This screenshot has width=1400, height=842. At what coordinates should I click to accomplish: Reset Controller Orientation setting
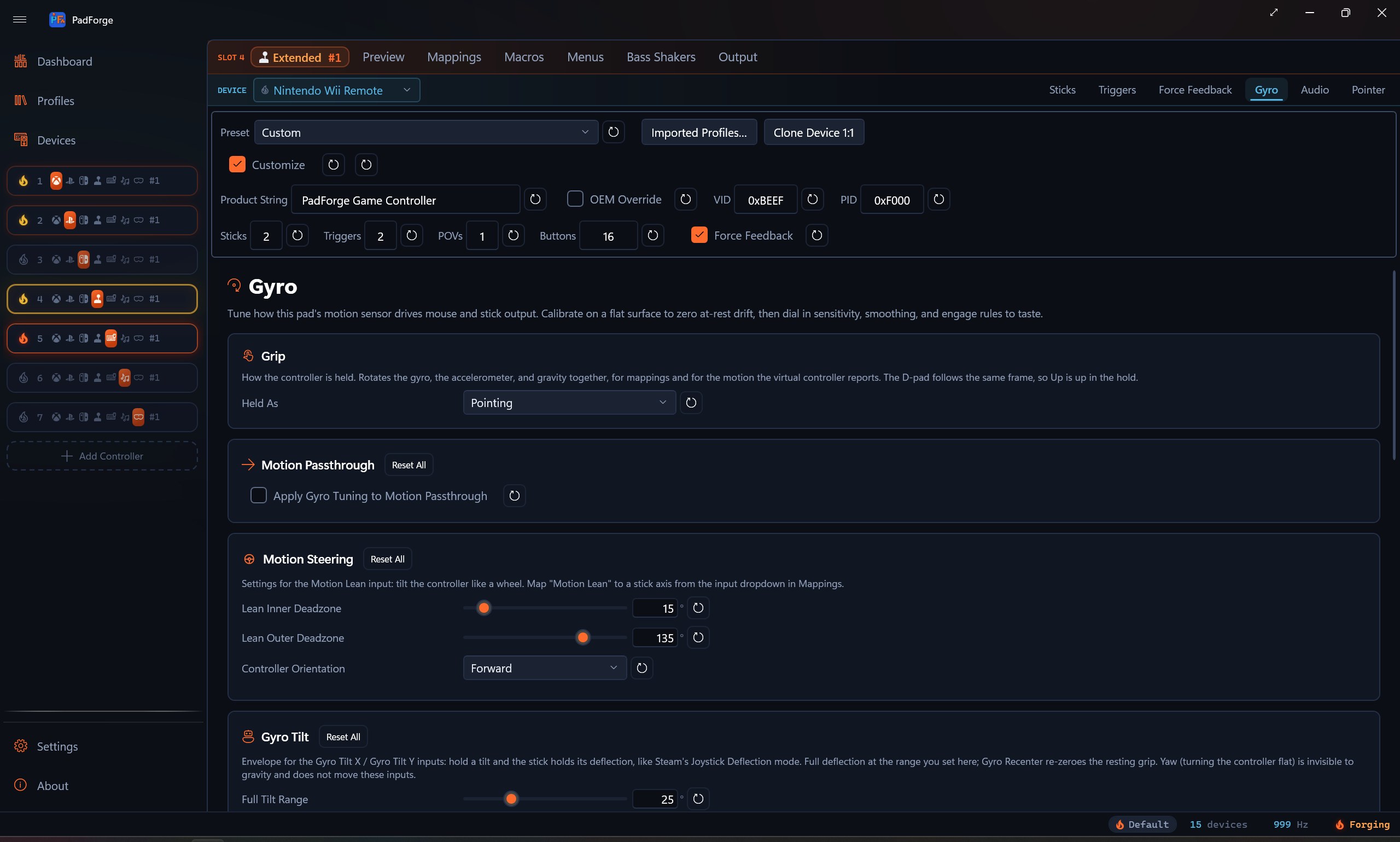641,668
